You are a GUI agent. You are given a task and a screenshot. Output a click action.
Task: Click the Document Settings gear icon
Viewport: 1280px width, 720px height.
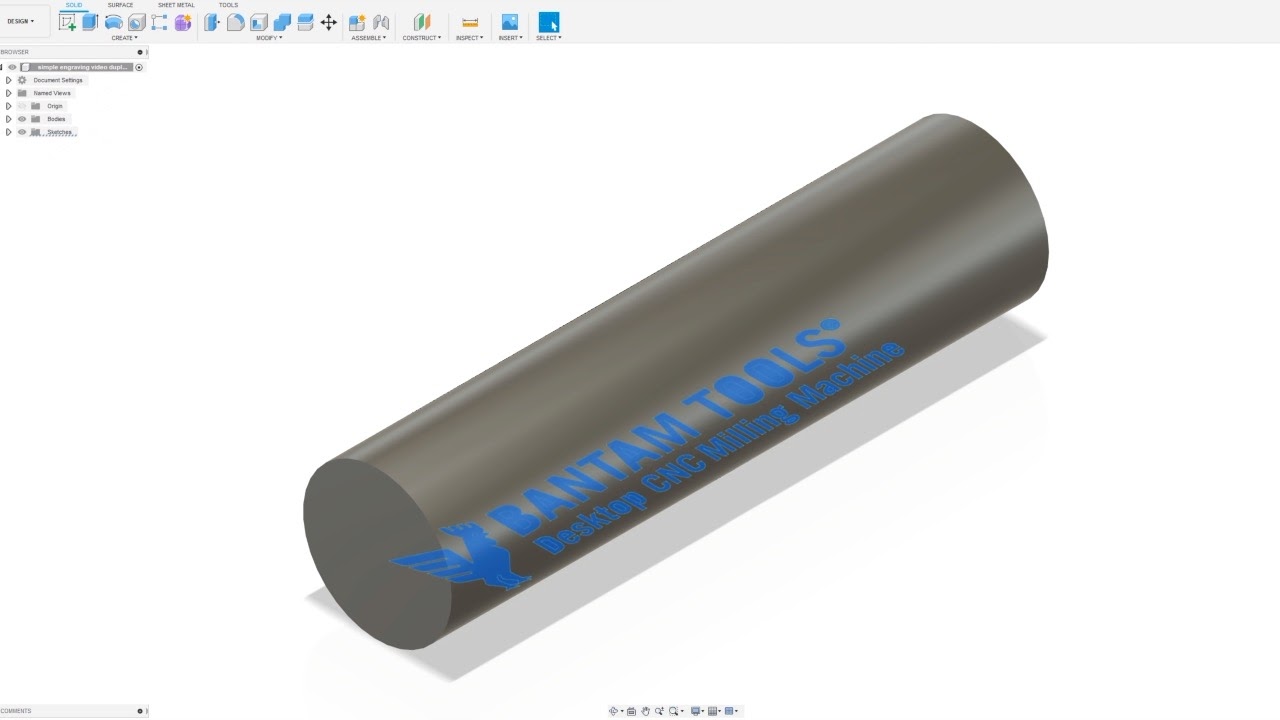tap(22, 80)
